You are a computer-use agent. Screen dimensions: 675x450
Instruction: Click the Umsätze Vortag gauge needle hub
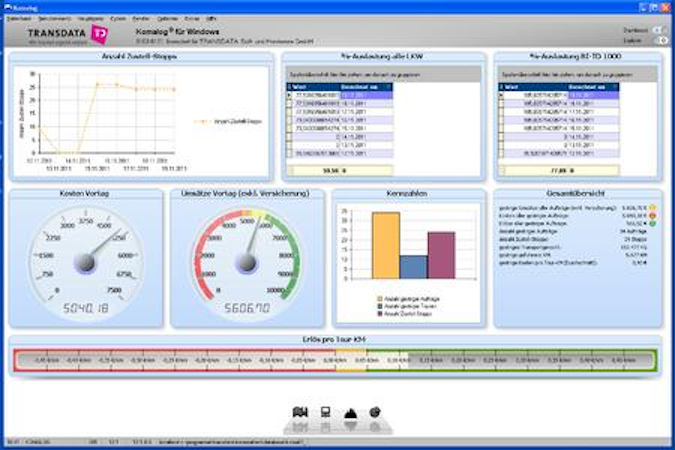pos(247,263)
